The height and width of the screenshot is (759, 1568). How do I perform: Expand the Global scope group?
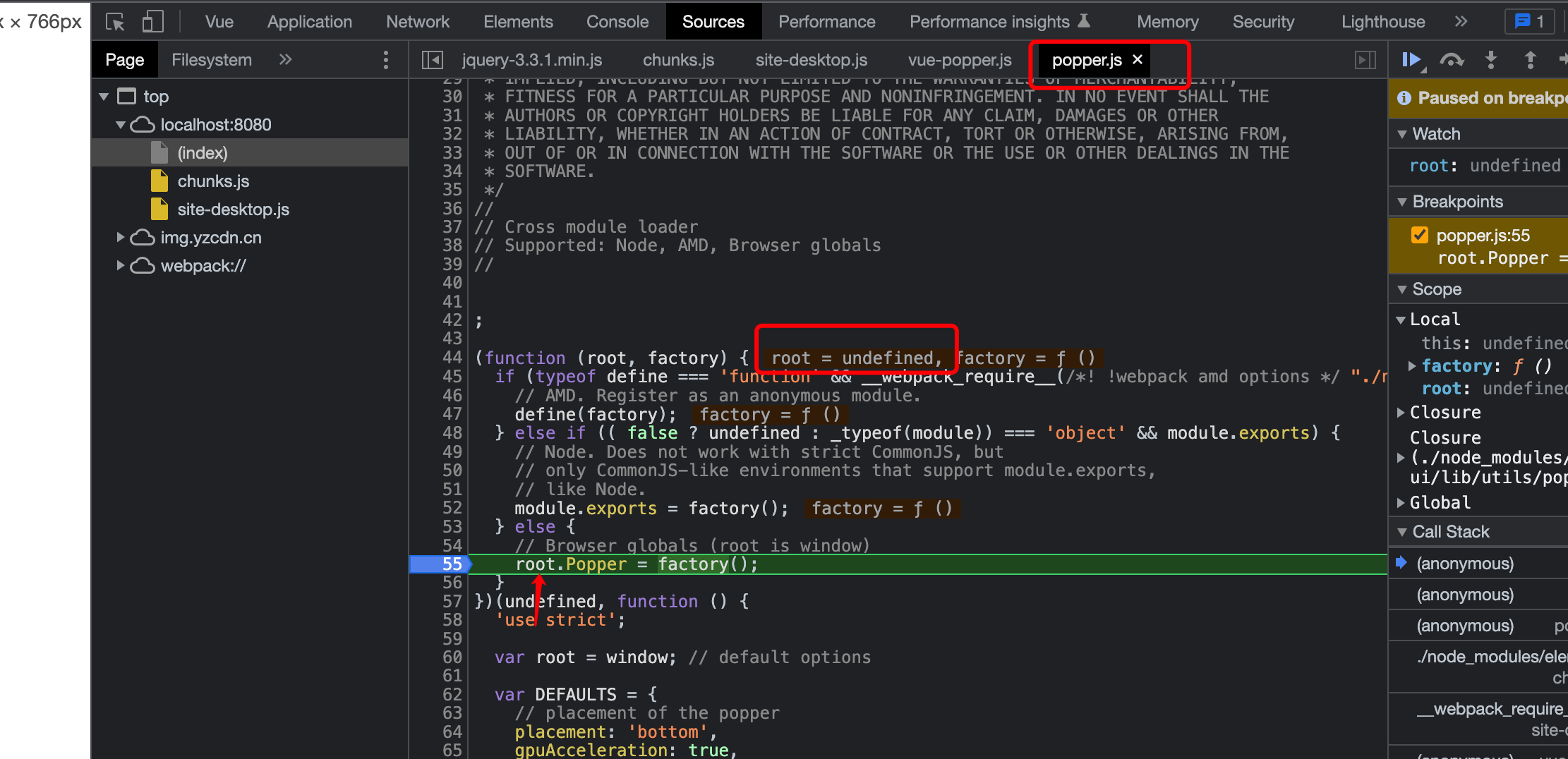pos(1401,503)
